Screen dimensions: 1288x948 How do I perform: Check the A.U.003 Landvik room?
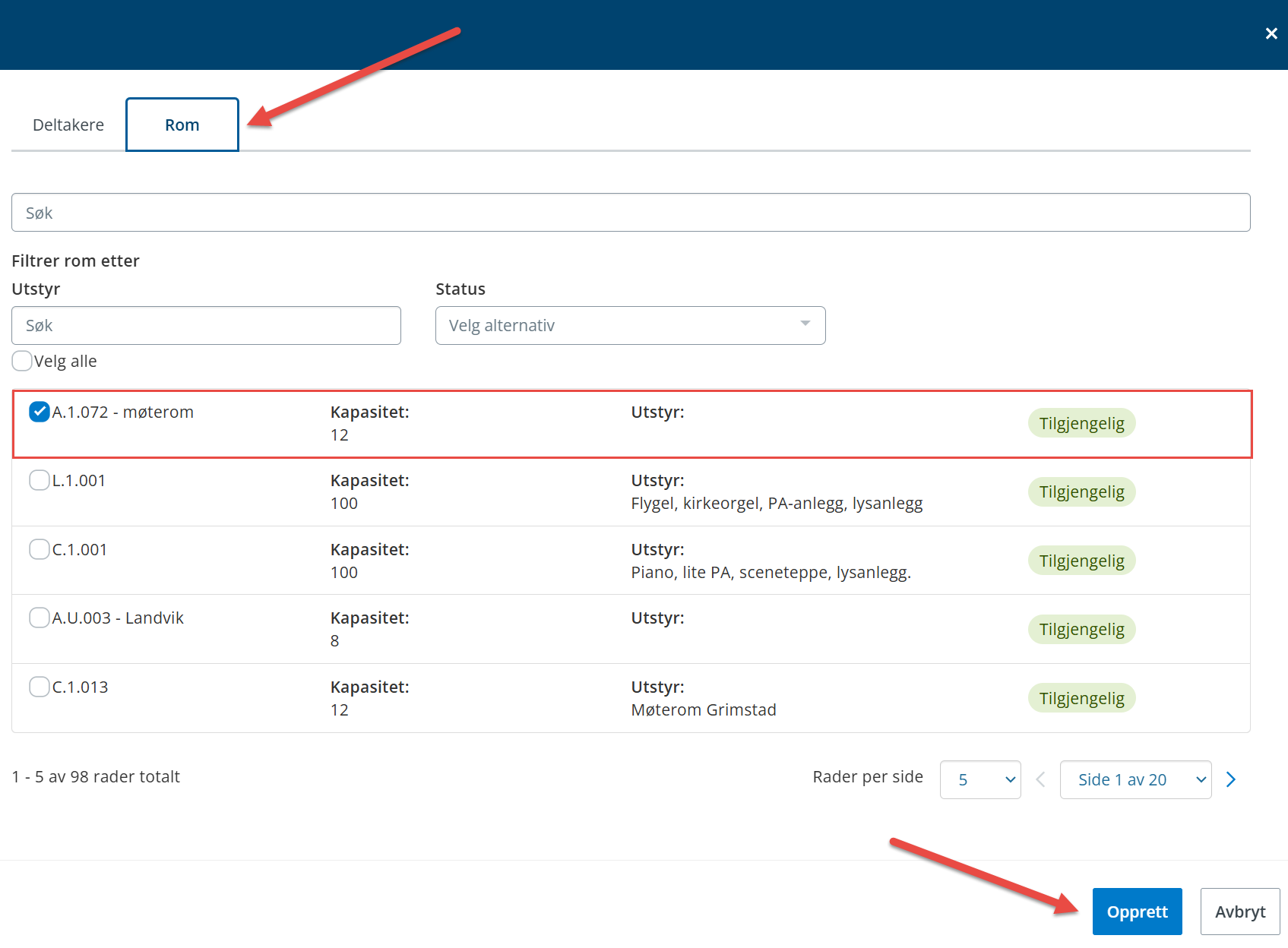[x=40, y=618]
